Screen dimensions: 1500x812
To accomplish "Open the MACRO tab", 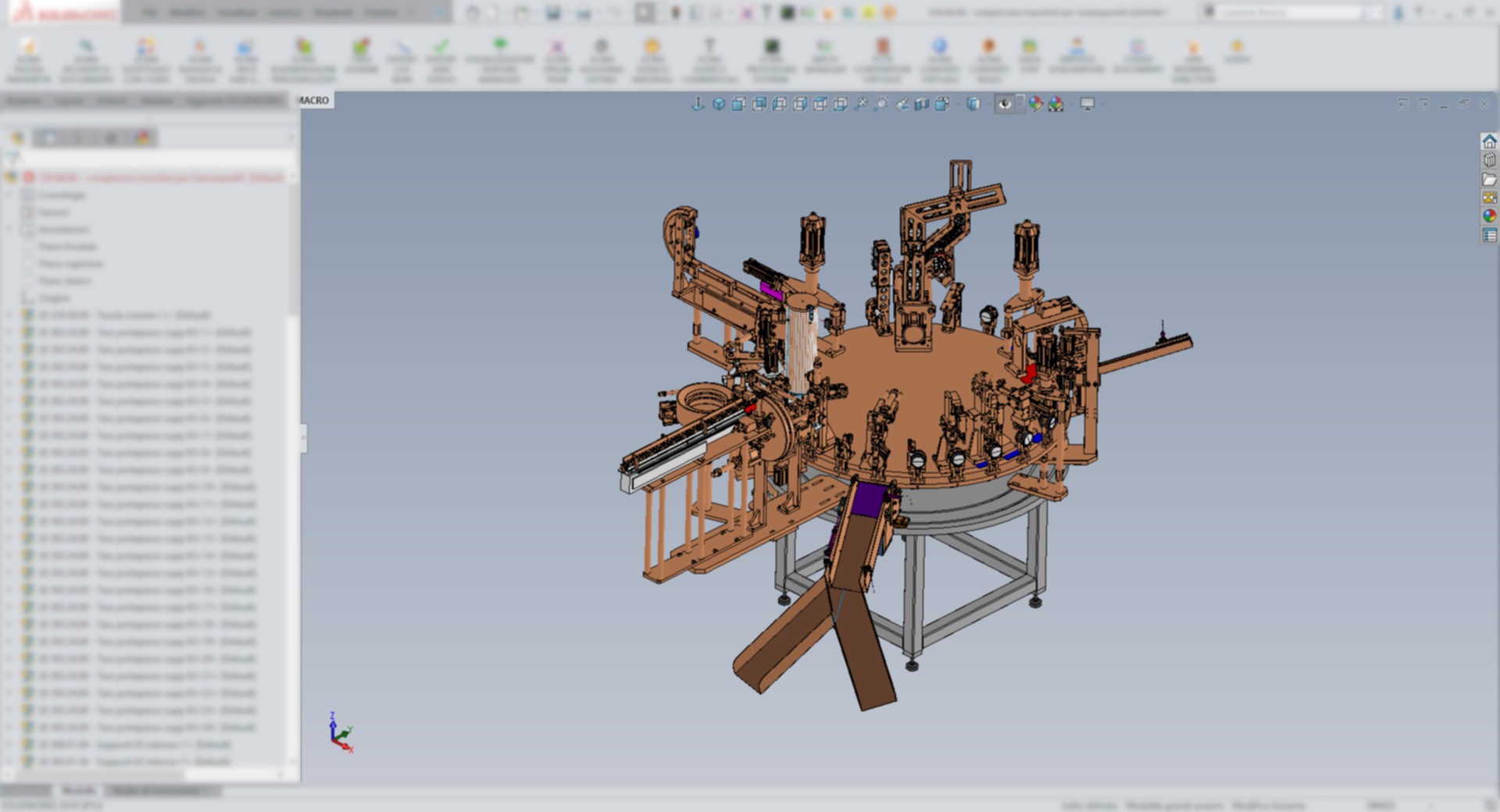I will point(313,100).
